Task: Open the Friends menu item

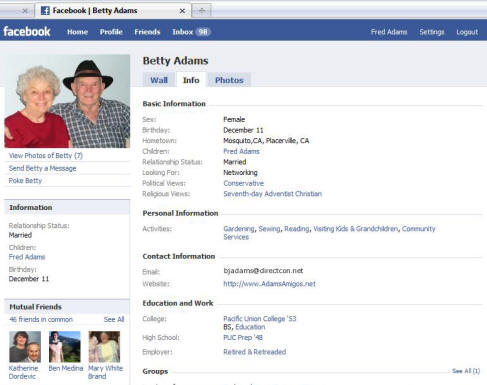Action: (x=147, y=32)
